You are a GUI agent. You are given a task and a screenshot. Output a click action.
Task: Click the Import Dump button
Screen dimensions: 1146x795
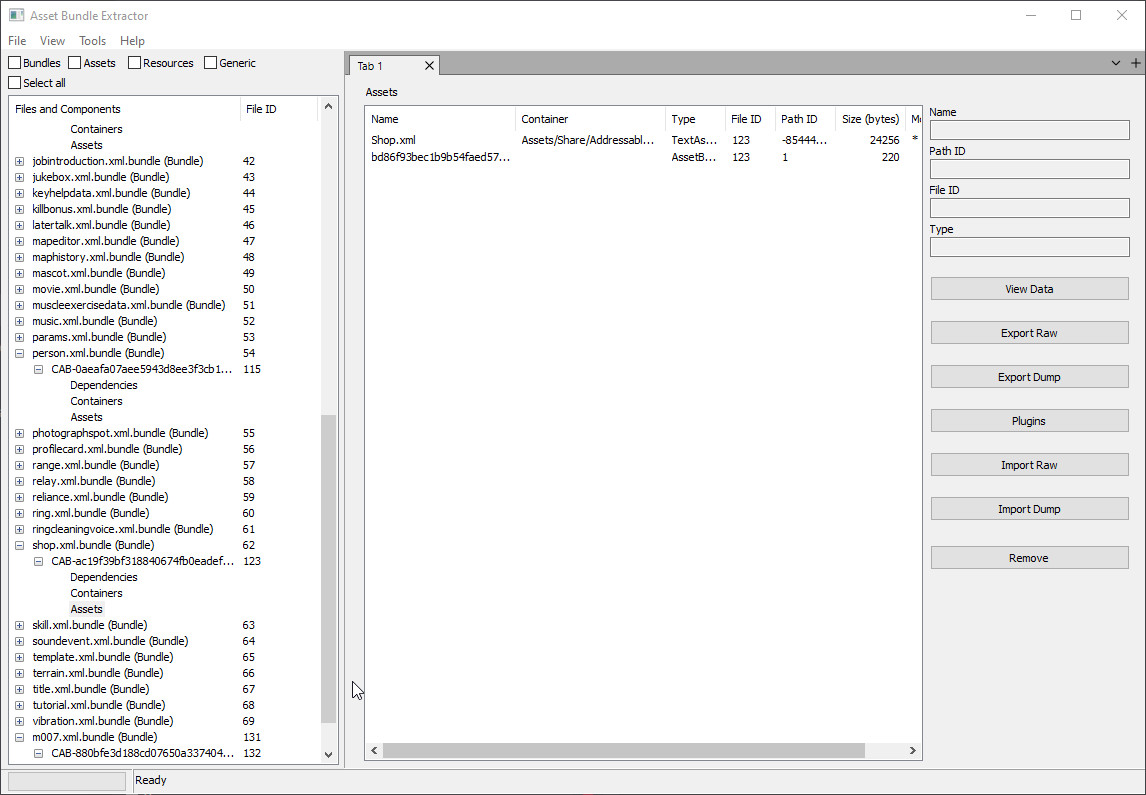(1029, 508)
